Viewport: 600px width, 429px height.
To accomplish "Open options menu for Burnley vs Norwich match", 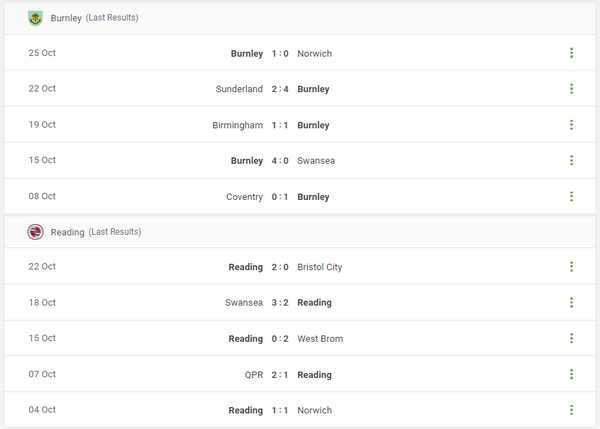I will click(571, 53).
